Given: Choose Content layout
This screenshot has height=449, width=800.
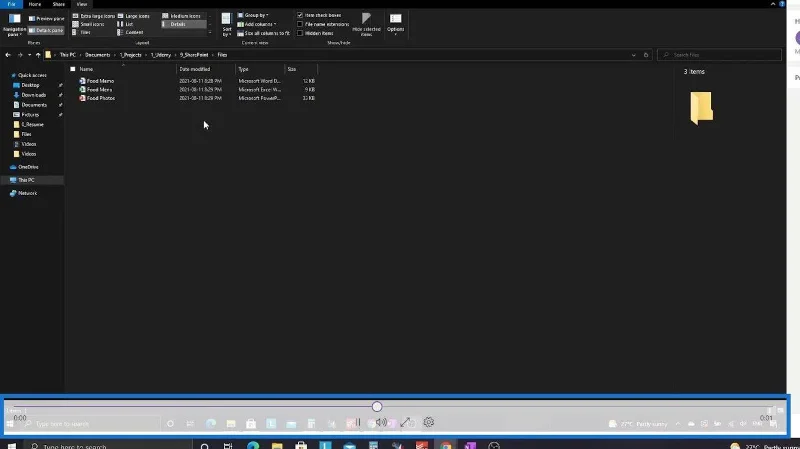Looking at the screenshot, I should (131, 32).
